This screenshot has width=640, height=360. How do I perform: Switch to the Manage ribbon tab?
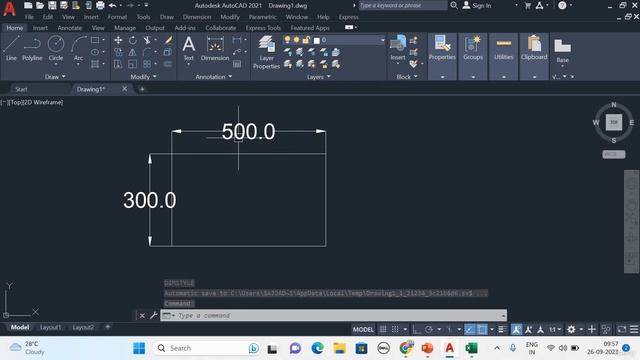point(125,28)
